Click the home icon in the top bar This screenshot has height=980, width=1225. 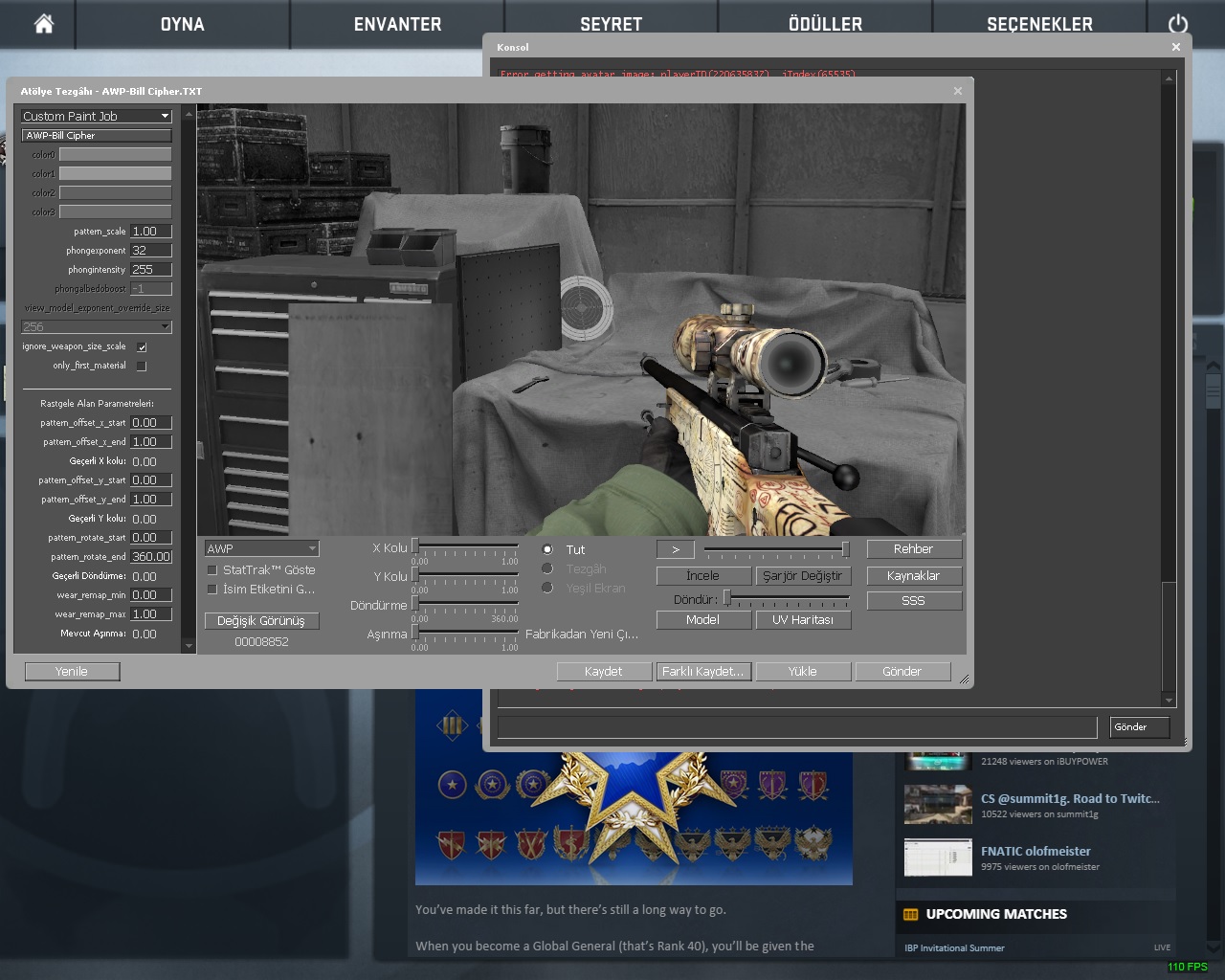pyautogui.click(x=44, y=24)
